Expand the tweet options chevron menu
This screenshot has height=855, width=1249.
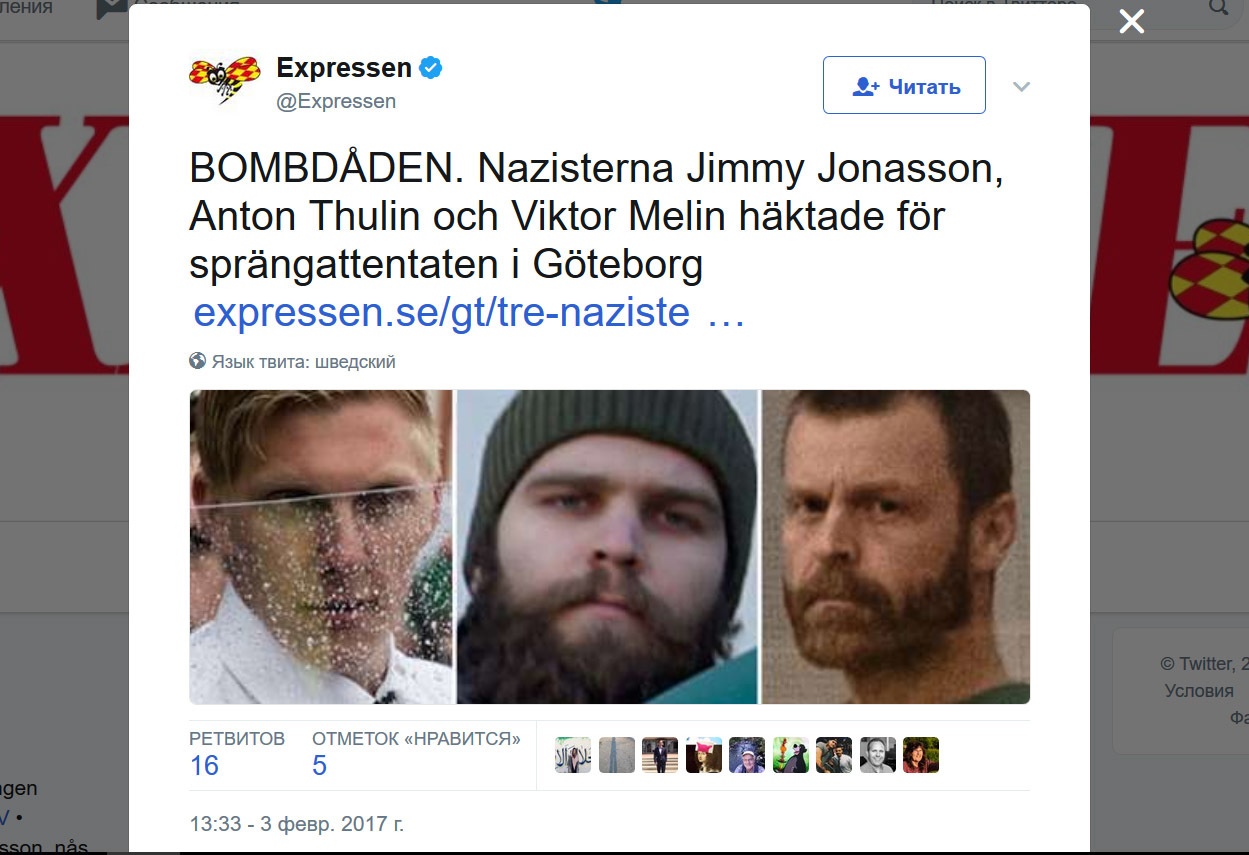1021,87
